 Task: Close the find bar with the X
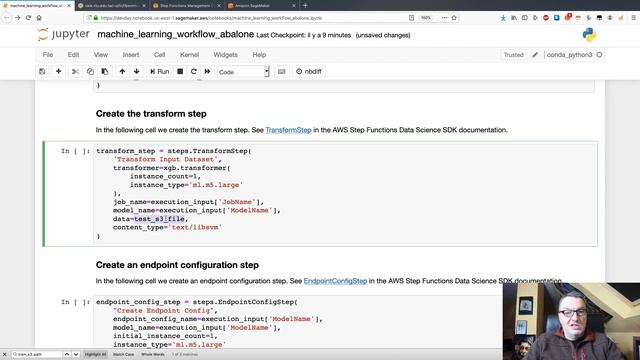click(4, 354)
